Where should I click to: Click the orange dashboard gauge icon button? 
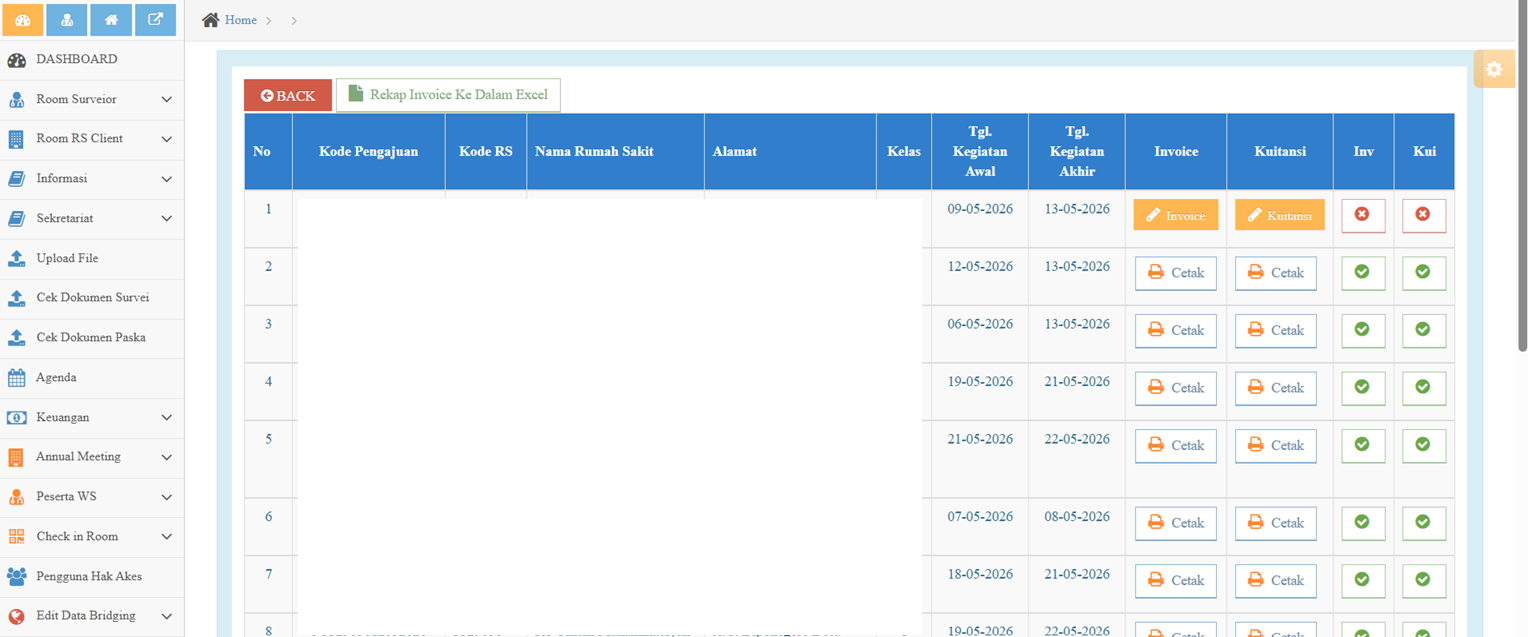23,20
